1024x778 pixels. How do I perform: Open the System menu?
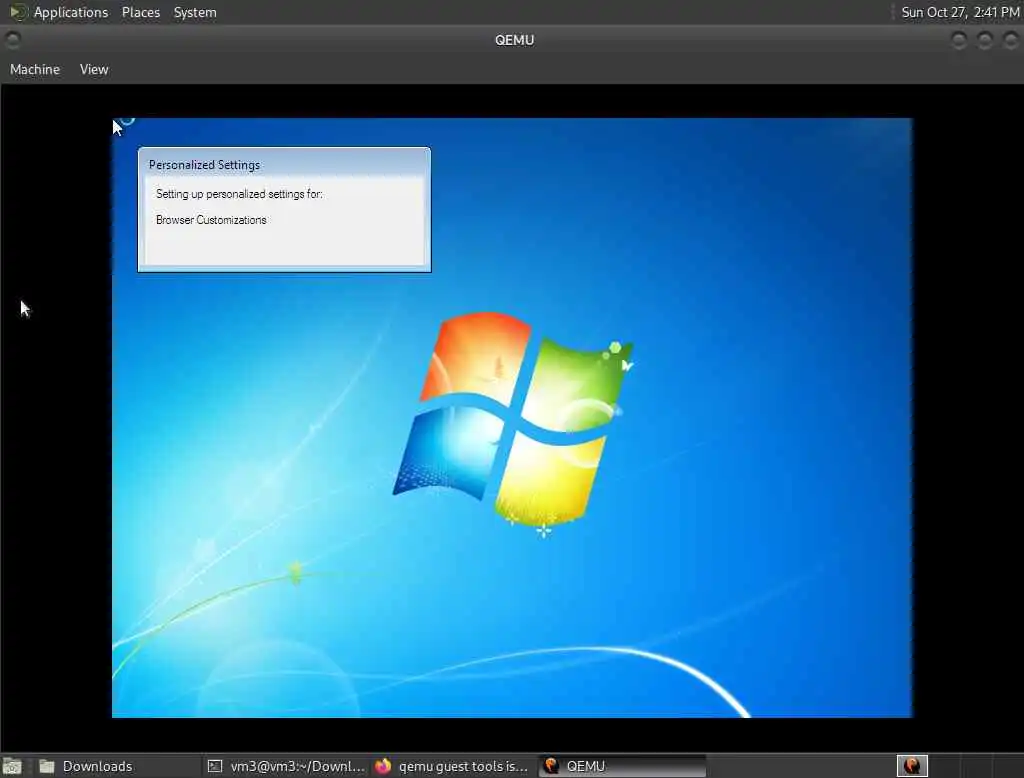[195, 12]
